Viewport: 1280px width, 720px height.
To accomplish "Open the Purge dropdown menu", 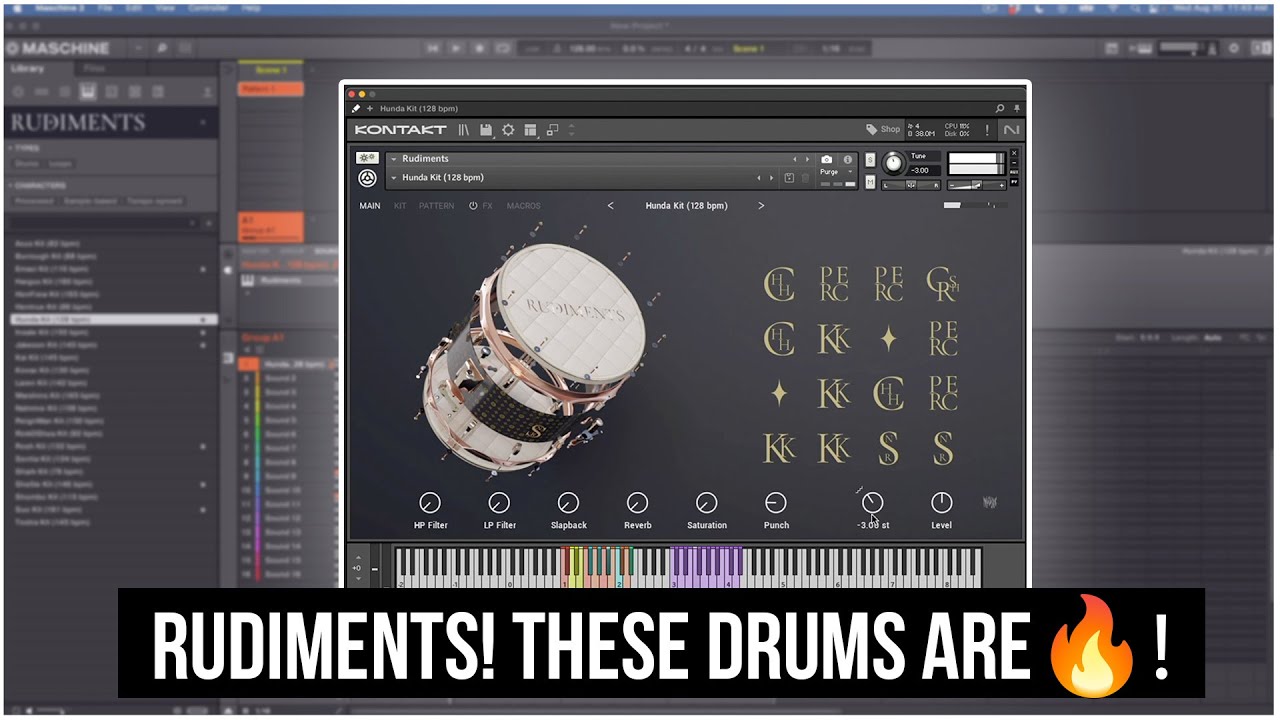I will (x=837, y=172).
